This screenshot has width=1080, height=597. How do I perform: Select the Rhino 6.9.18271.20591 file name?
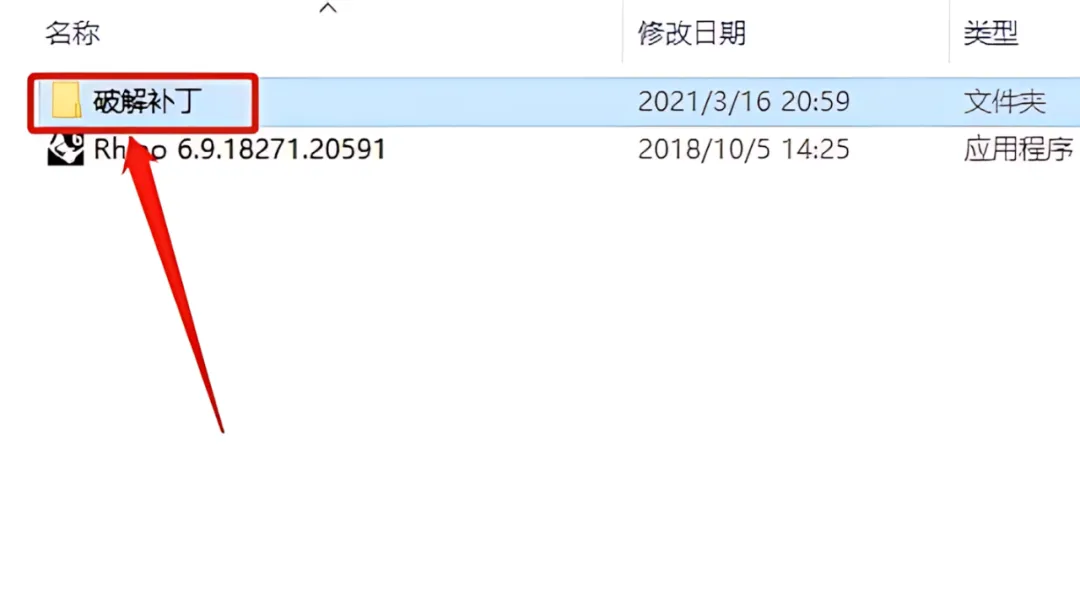pos(239,149)
